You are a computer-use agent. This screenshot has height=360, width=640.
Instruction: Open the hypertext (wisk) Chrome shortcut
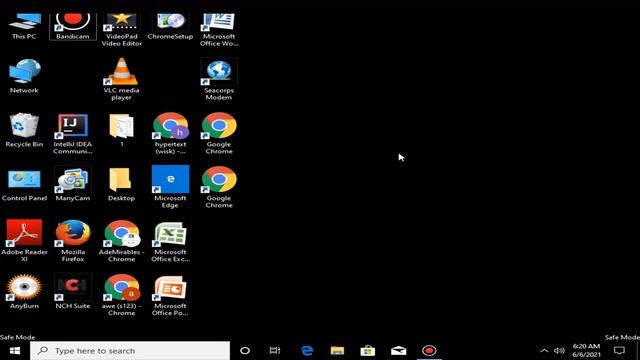point(170,134)
